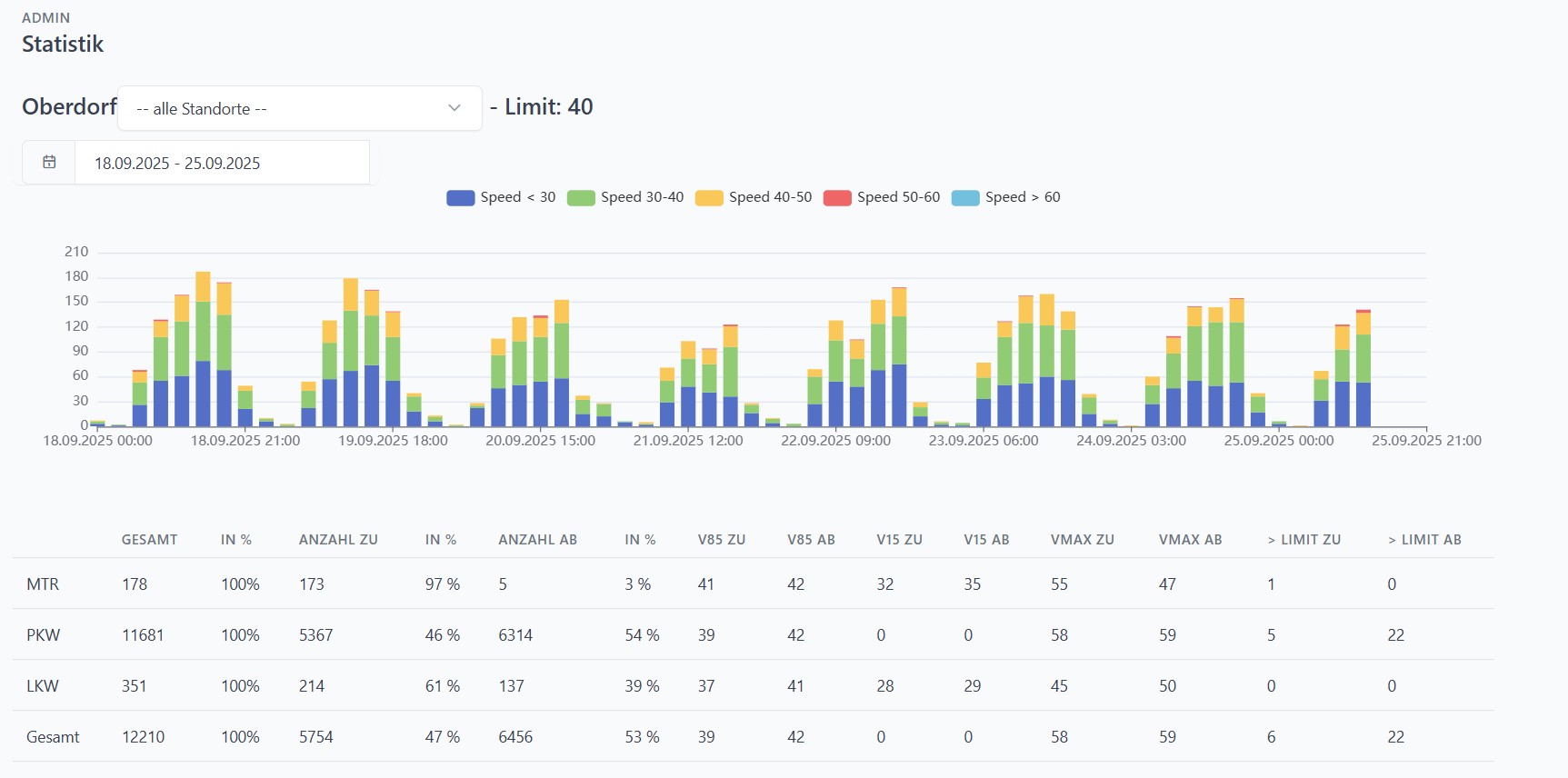Select the GESAMT column header
The width and height of the screenshot is (1568, 778).
point(149,540)
